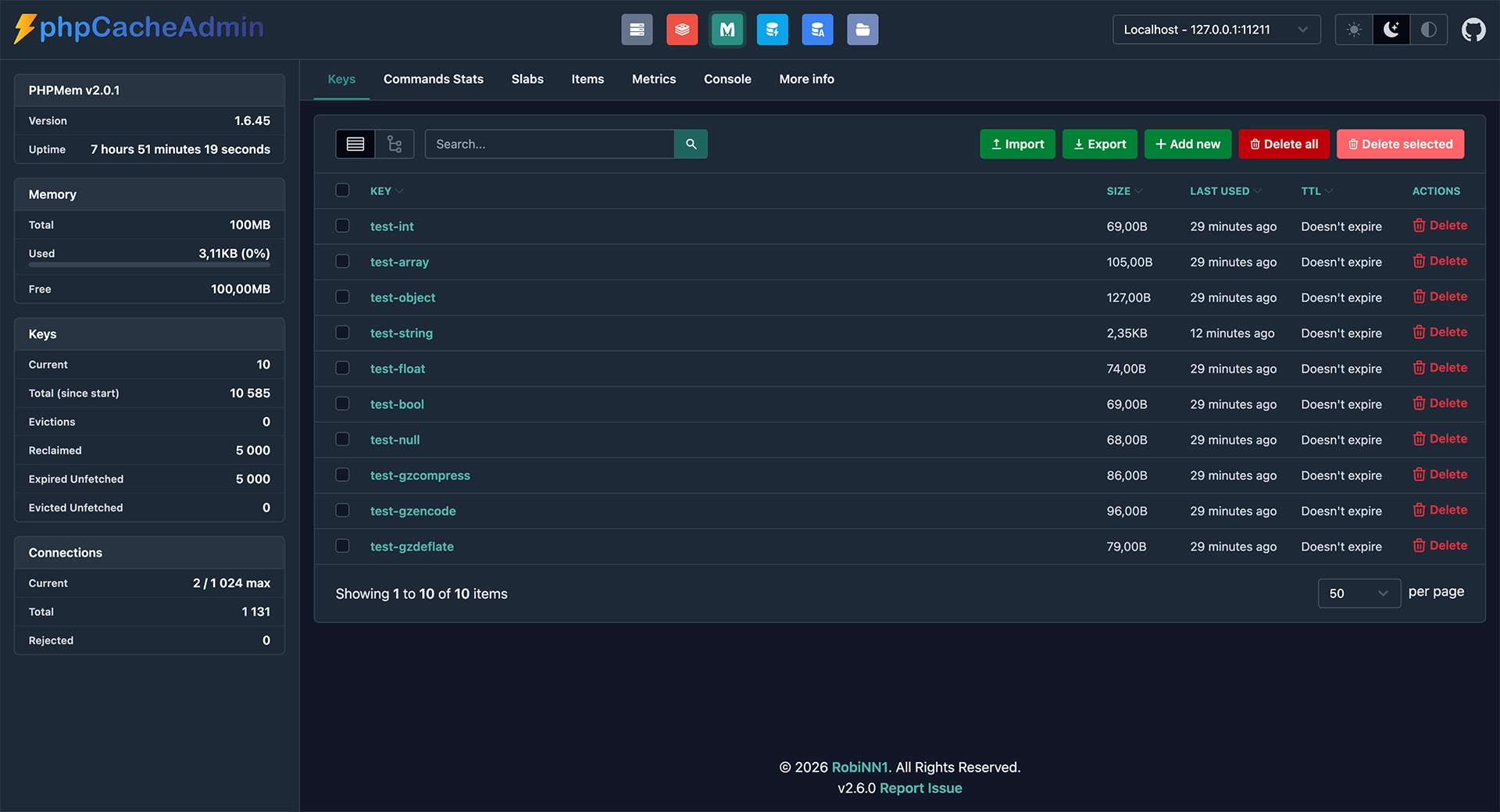This screenshot has width=1500, height=812.
Task: Delete the test-string key
Action: [x=1440, y=332]
